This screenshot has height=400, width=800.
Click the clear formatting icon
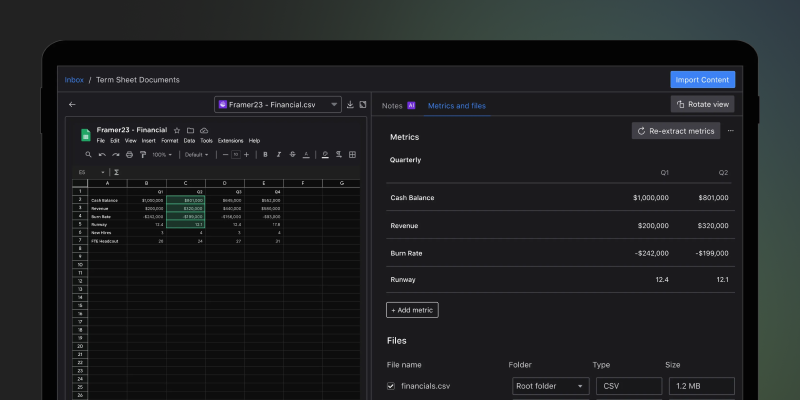339,155
